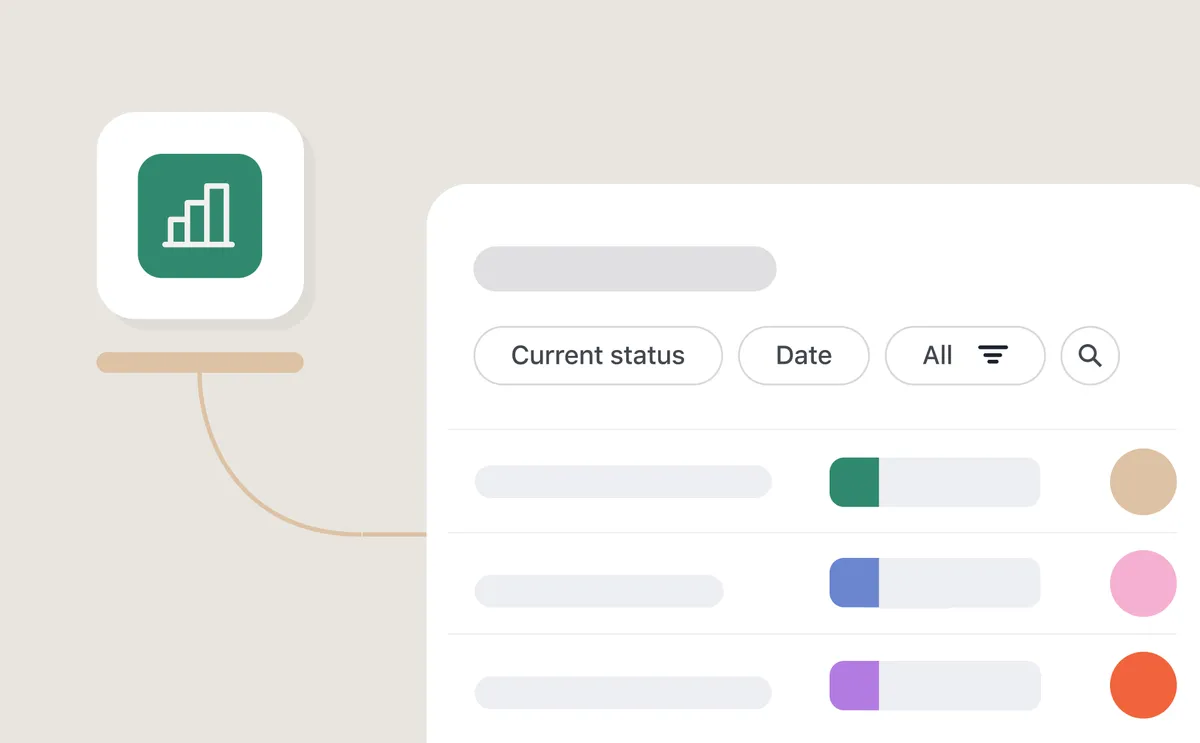
Task: Select the tan avatar circle
Action: click(1143, 482)
